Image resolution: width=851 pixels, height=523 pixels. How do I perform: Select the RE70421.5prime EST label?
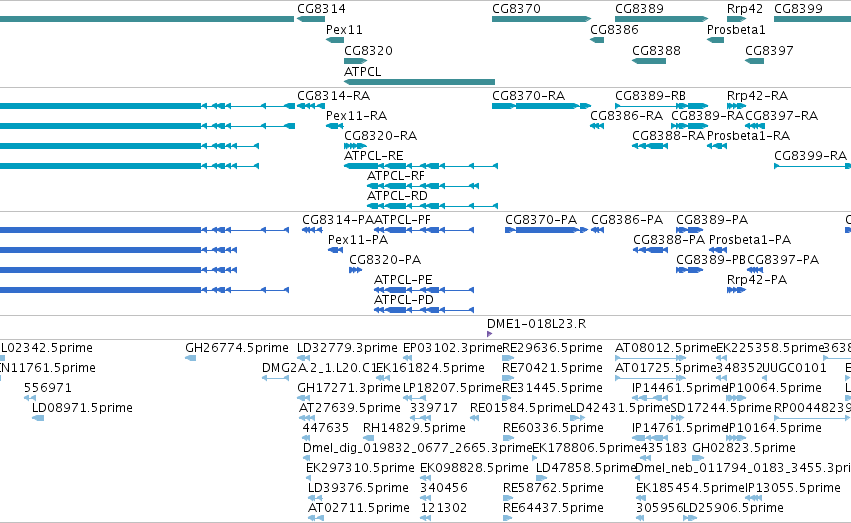pyautogui.click(x=552, y=368)
